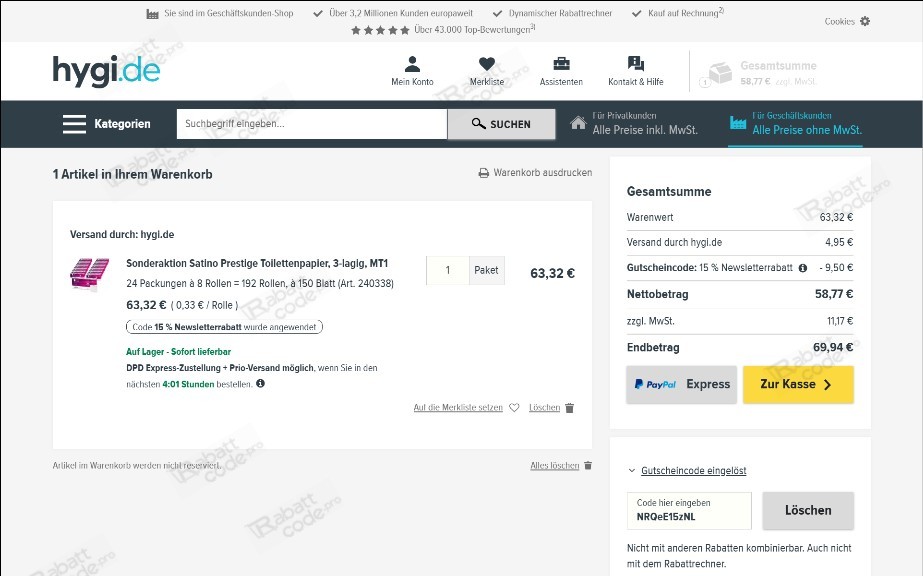Click Löschen link for the Satino item

(x=544, y=407)
